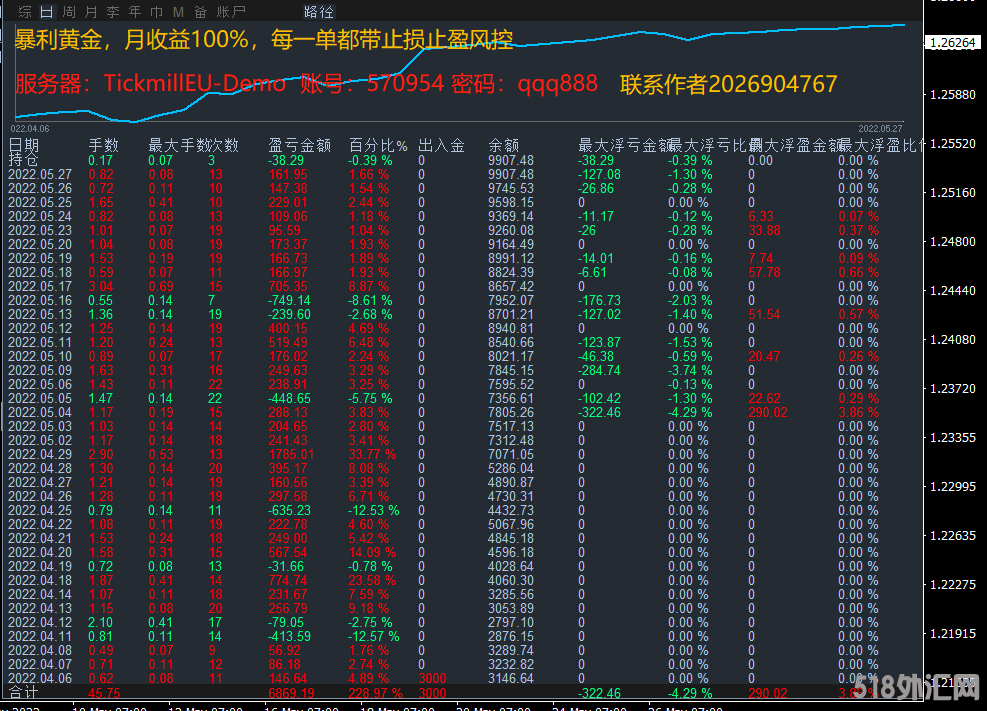Image resolution: width=987 pixels, height=711 pixels.
Task: Open the 账户 account tab
Action: (230, 11)
